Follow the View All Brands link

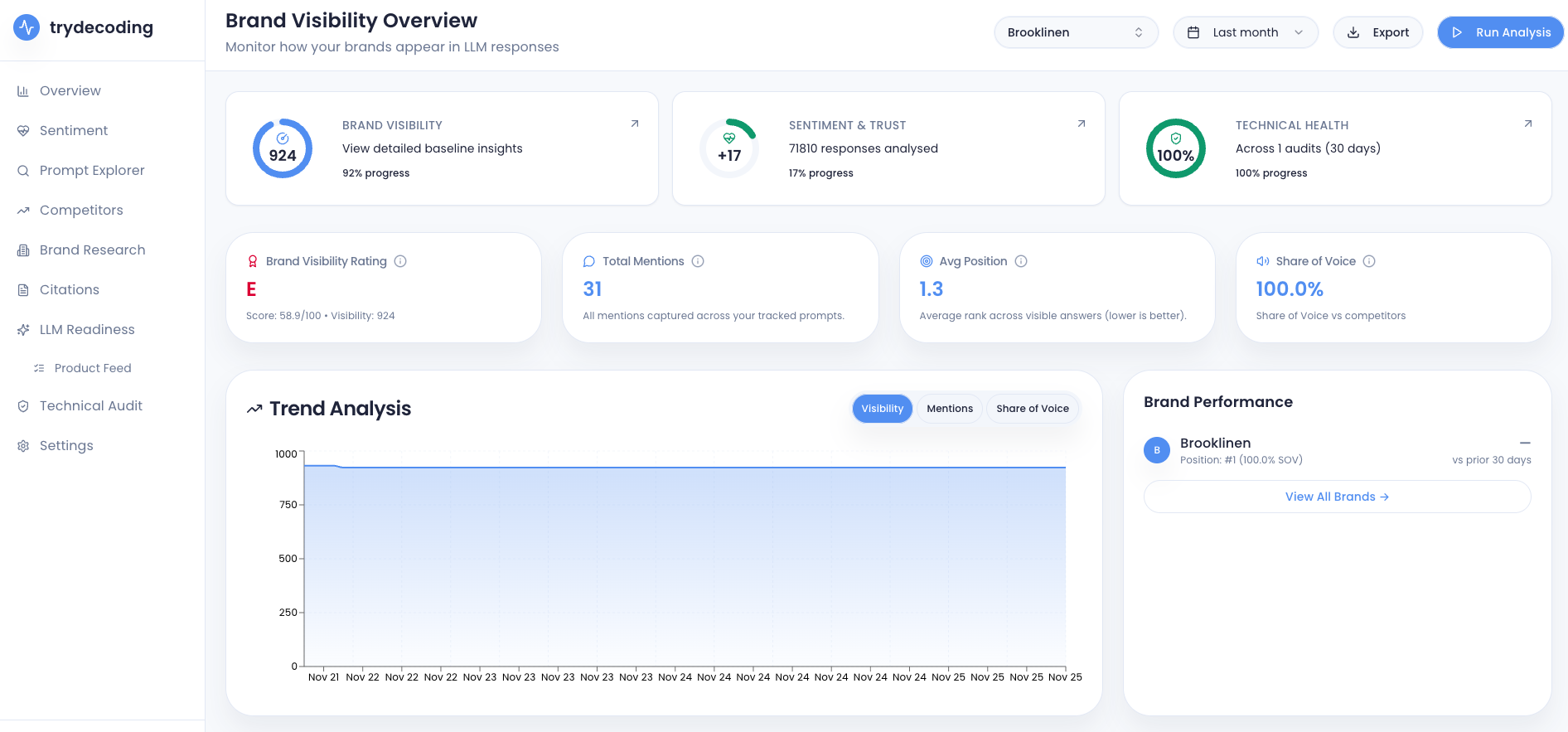[x=1337, y=497]
